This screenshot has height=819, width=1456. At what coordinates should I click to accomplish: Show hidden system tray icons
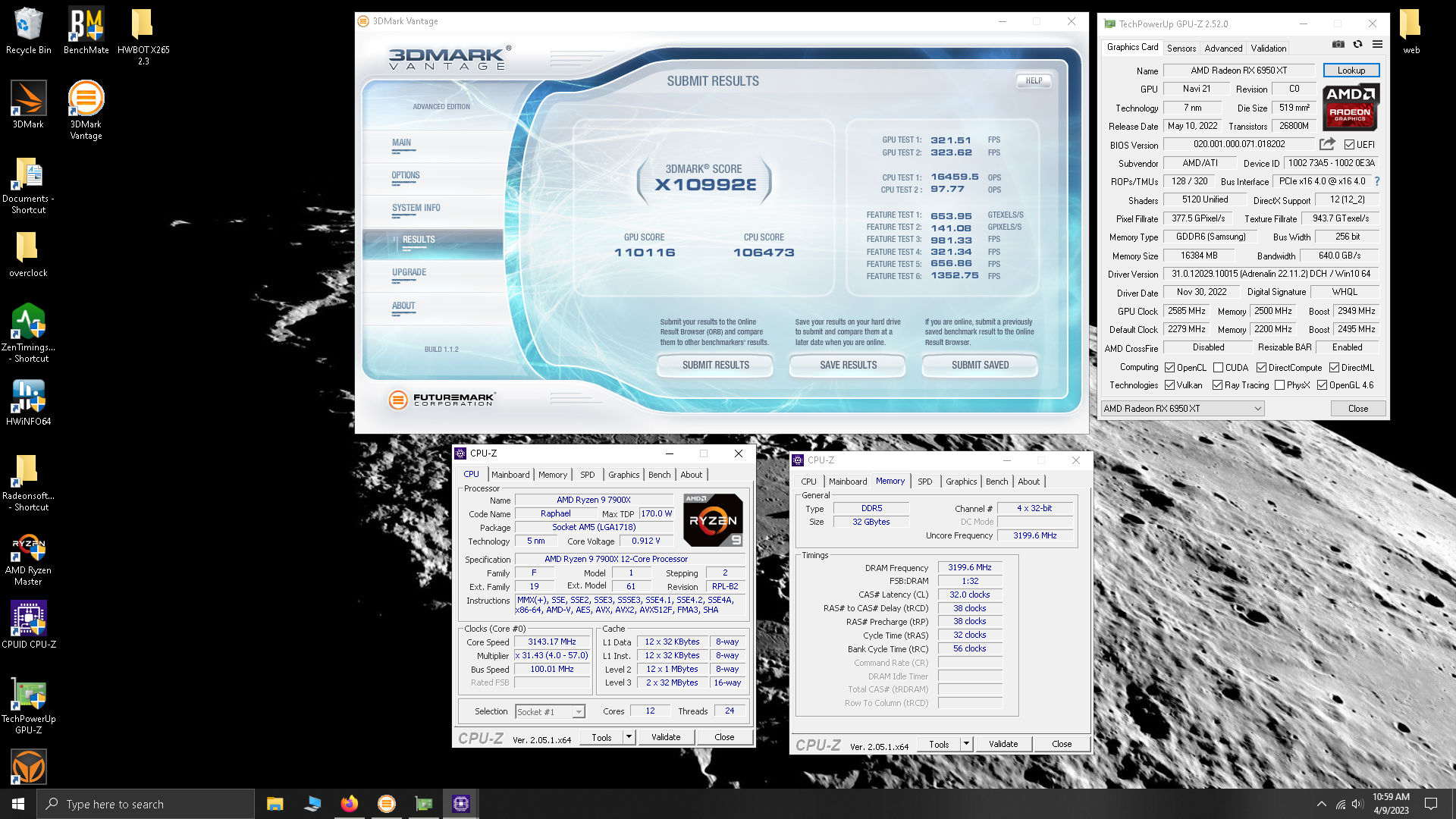coord(1322,804)
